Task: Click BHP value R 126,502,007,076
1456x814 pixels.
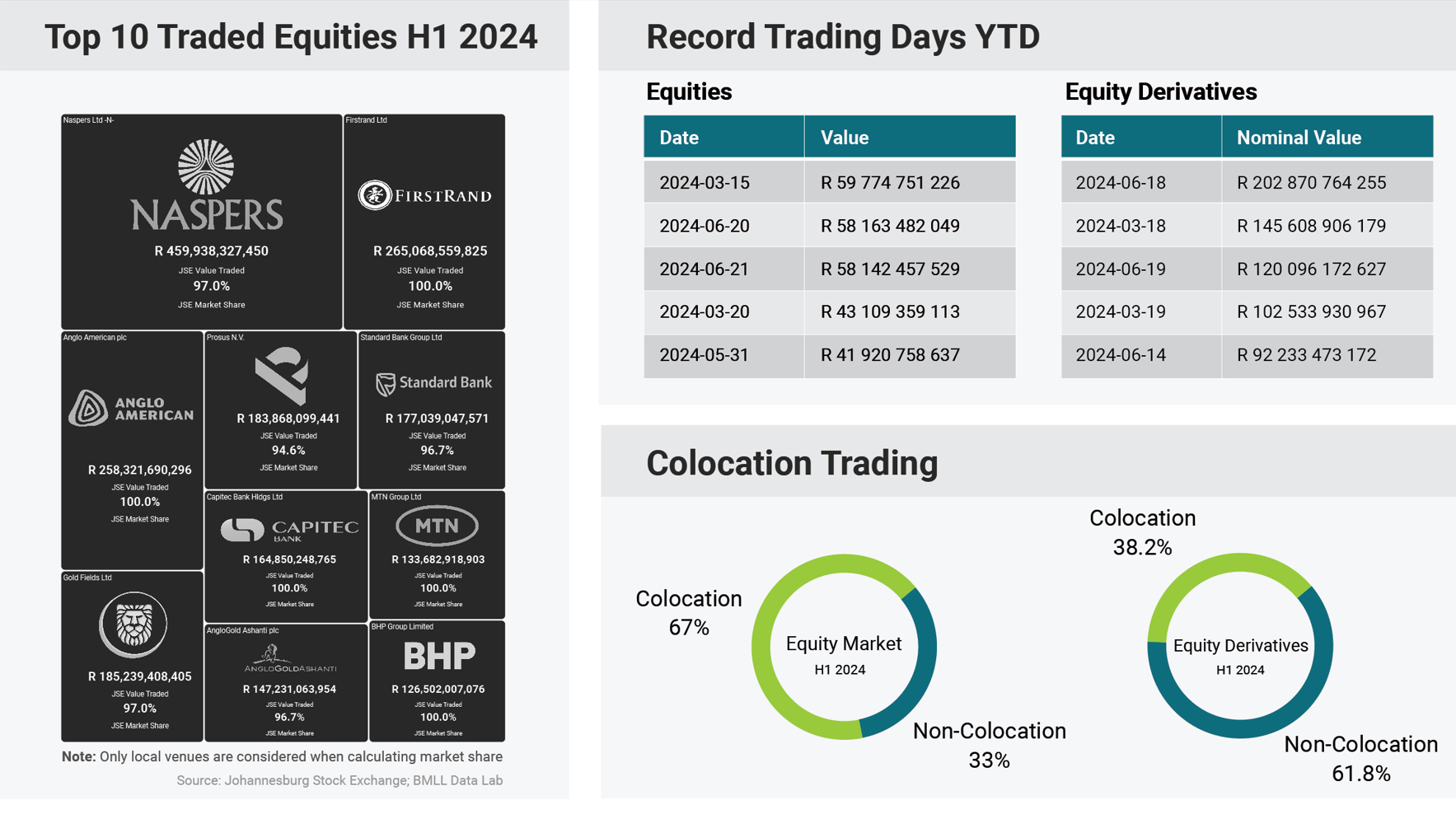Action: 438,689
